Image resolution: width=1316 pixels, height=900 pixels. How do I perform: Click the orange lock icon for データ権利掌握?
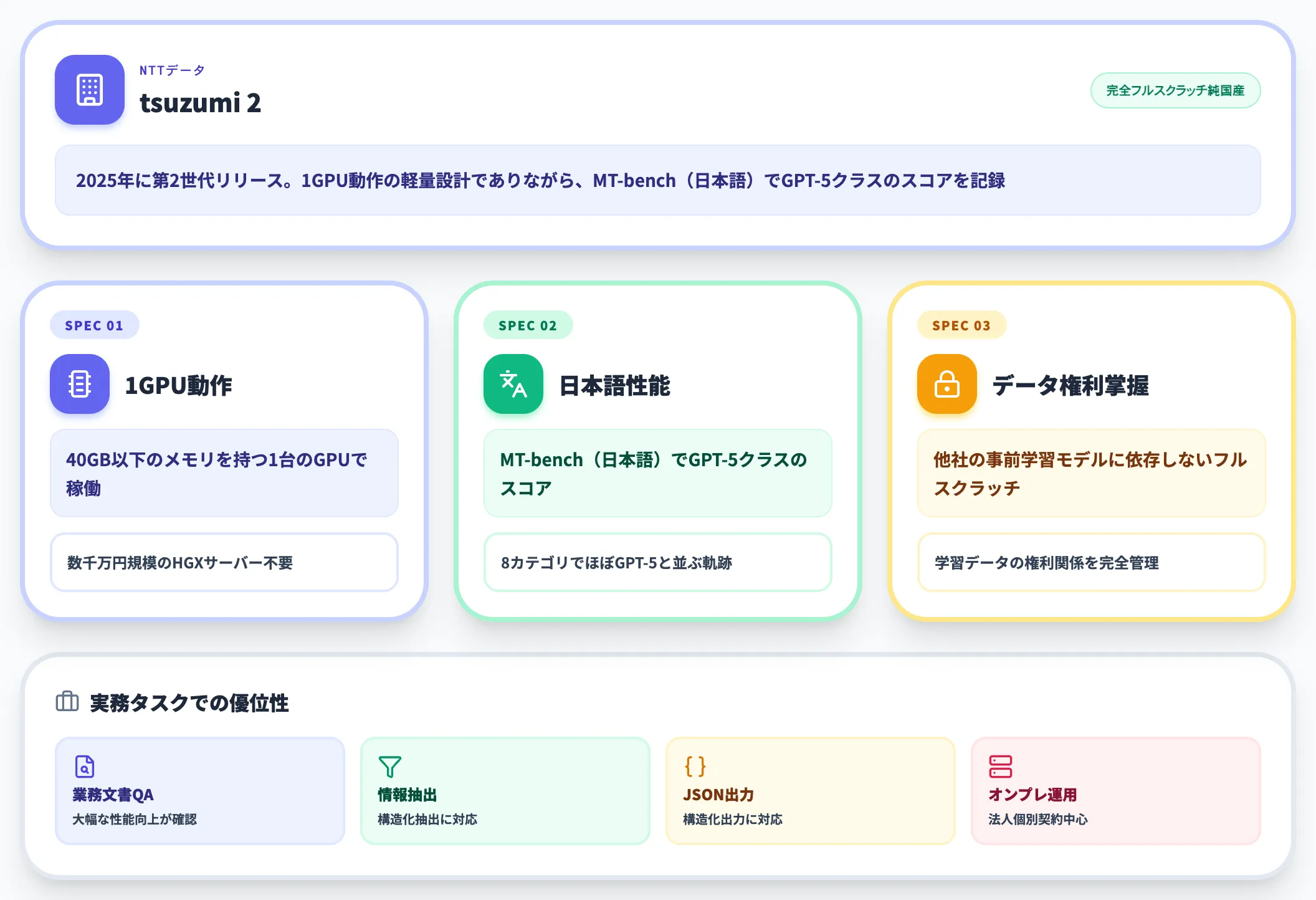point(947,384)
